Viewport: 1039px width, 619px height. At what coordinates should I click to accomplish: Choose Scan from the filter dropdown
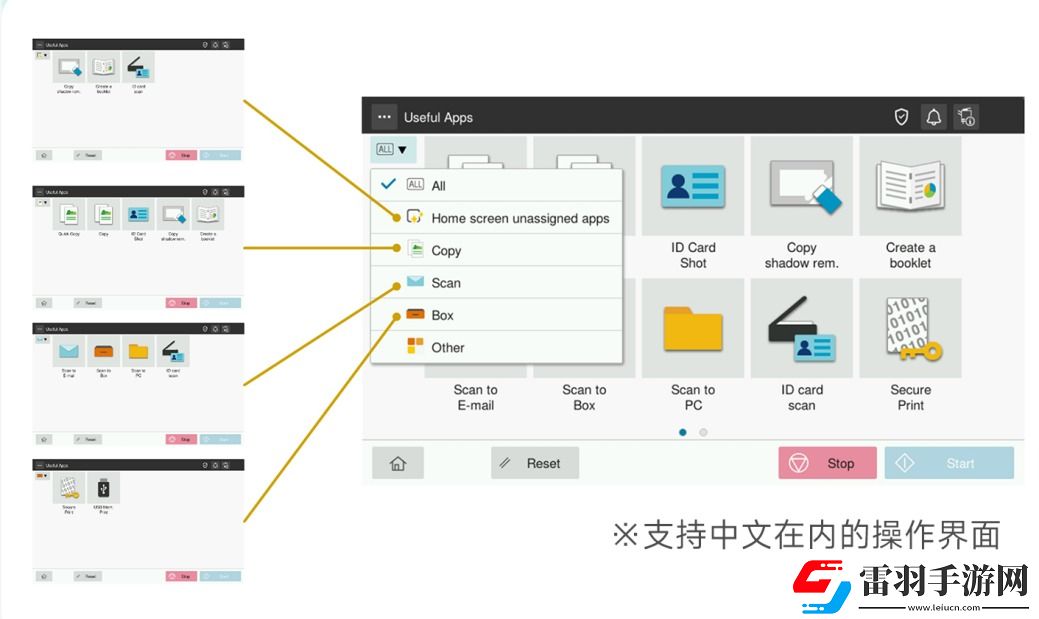pos(445,283)
